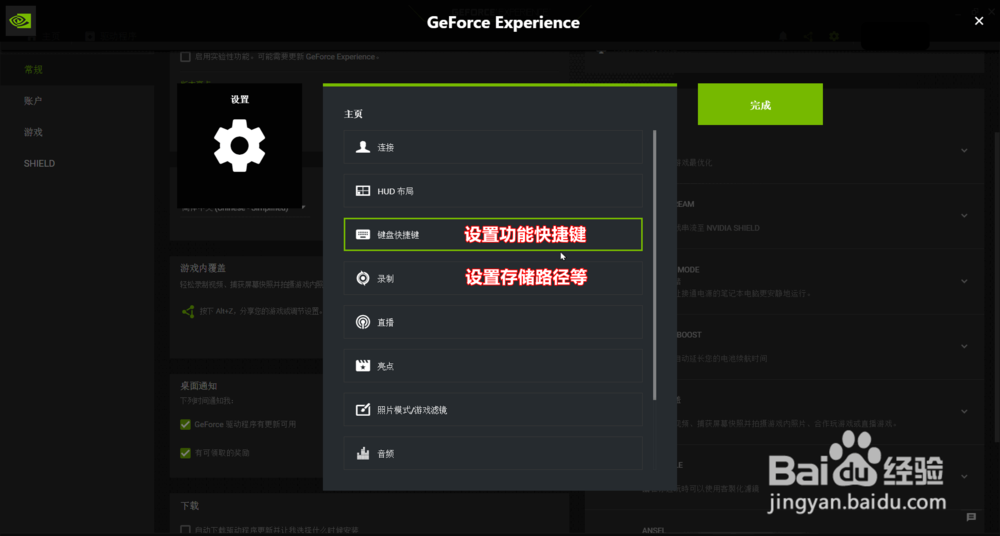Toggle 启用实验性功能 checkbox
The height and width of the screenshot is (536, 1000).
pyautogui.click(x=186, y=57)
